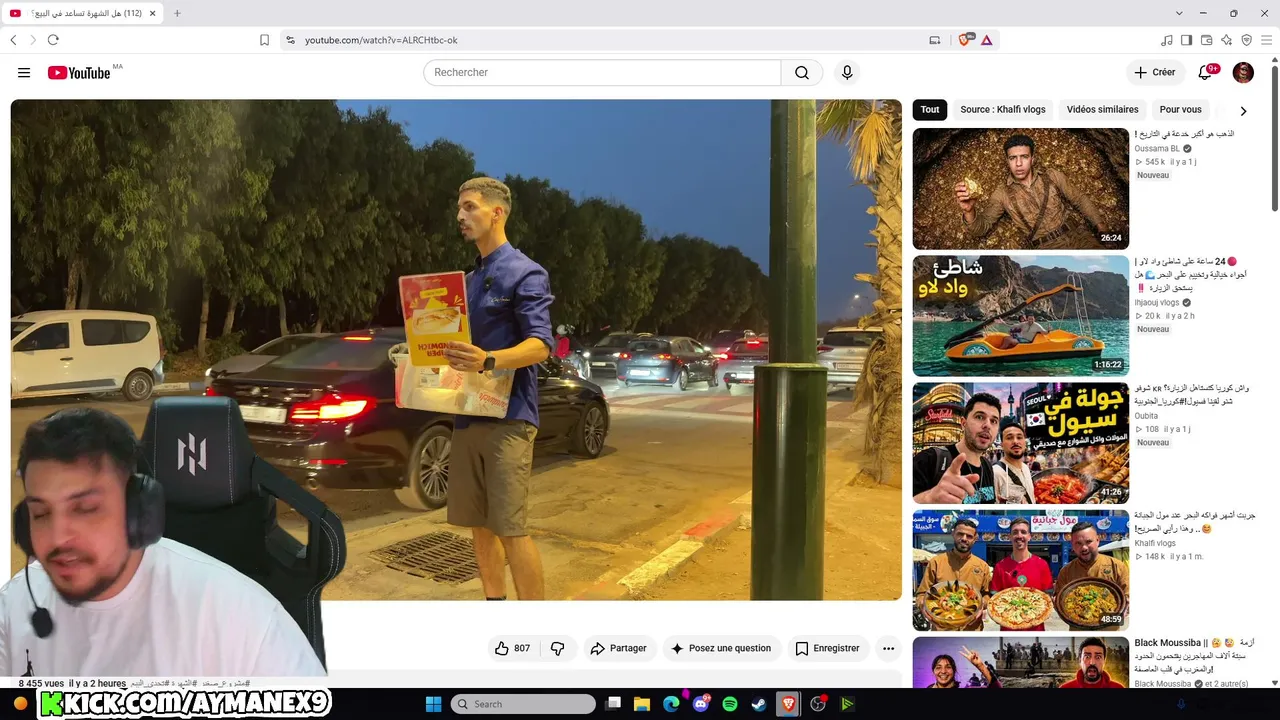Click the 'Enregistrer' save button

[x=827, y=648]
